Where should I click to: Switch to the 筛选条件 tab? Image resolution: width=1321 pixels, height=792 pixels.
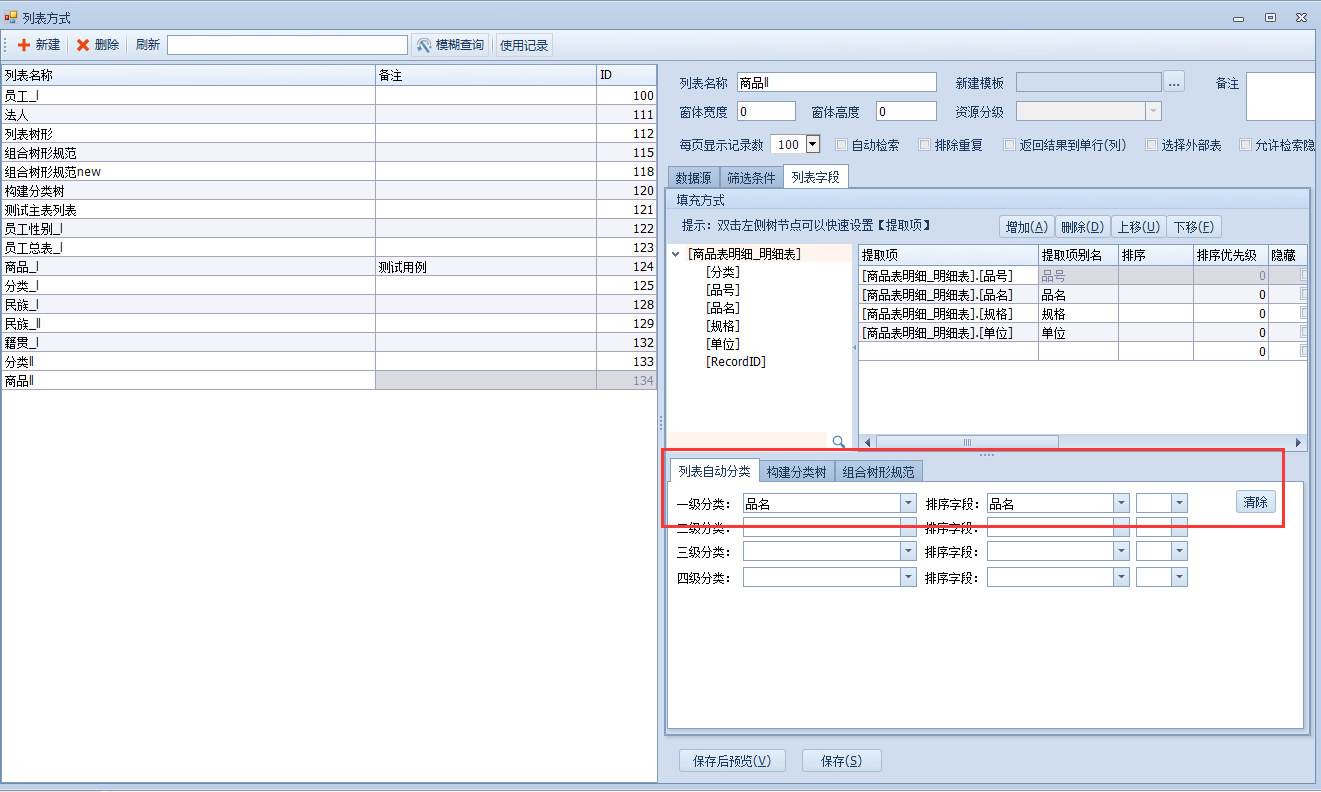click(x=751, y=178)
